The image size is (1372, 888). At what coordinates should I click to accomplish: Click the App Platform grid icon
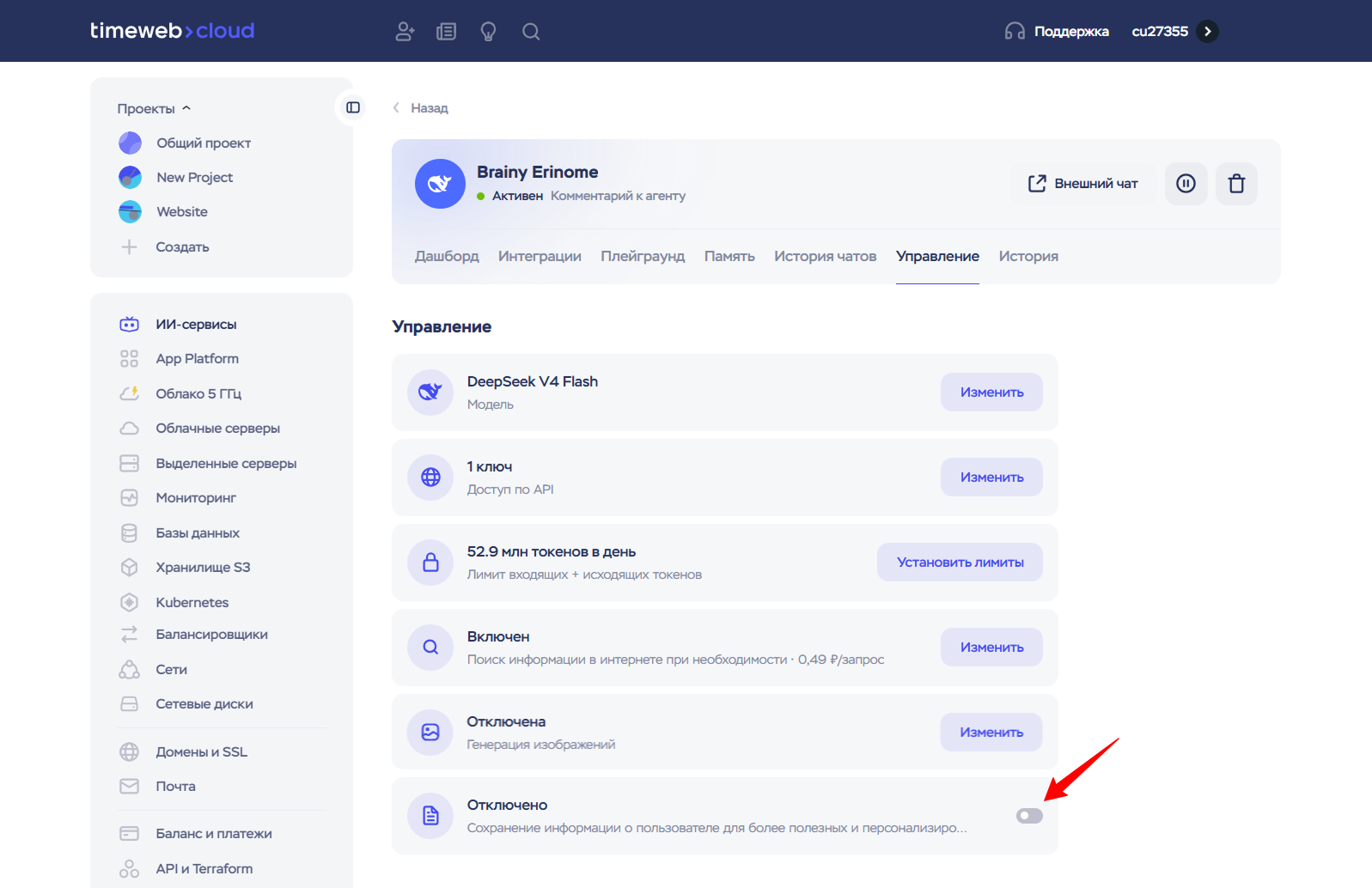tap(129, 359)
